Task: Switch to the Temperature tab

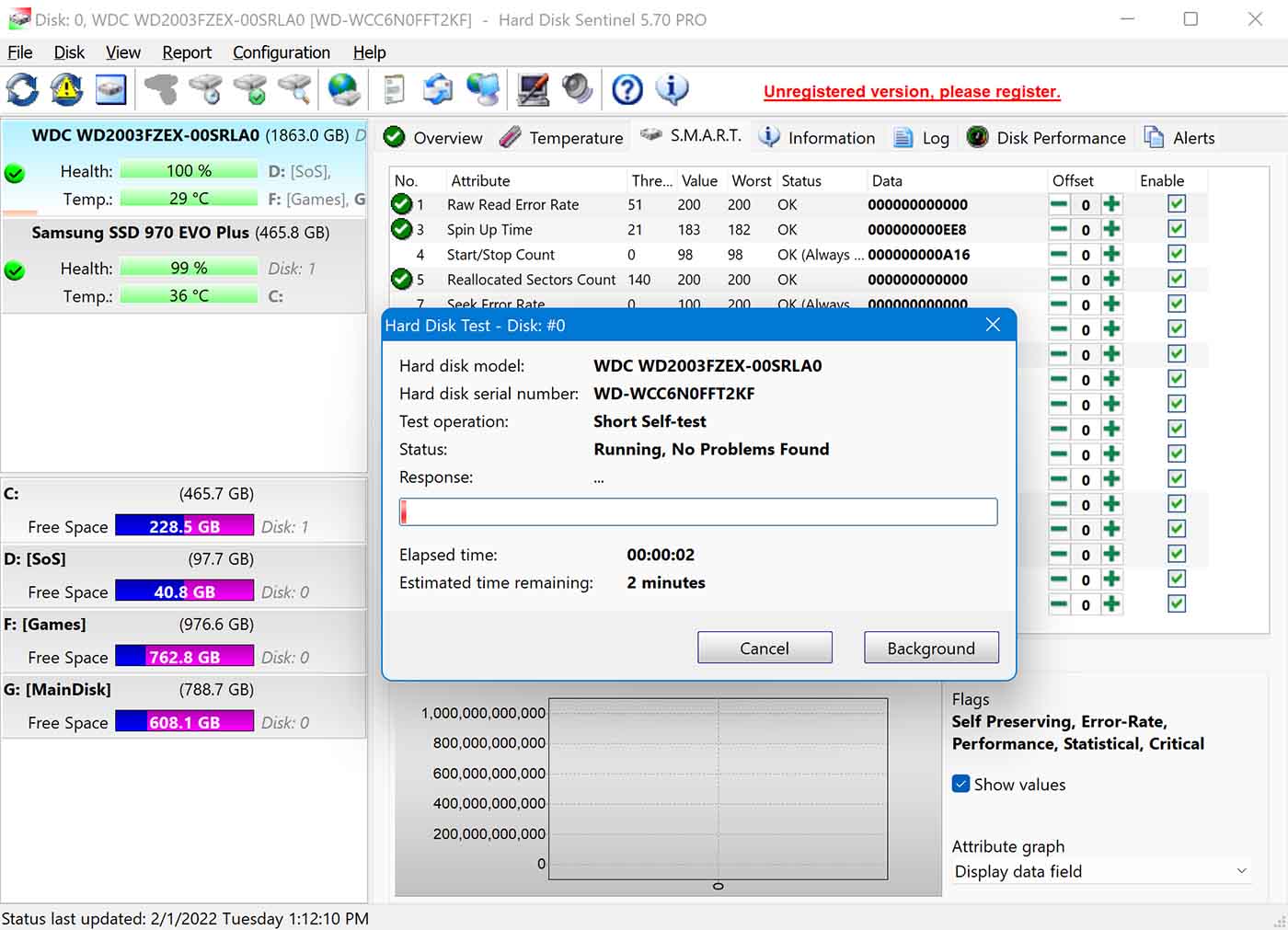Action: coord(561,138)
